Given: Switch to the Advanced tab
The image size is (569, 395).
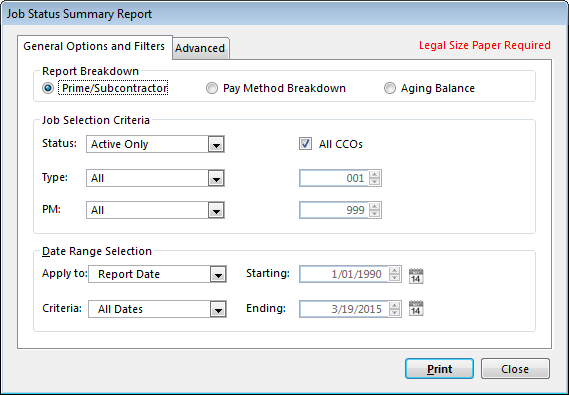Looking at the screenshot, I should click(x=200, y=48).
